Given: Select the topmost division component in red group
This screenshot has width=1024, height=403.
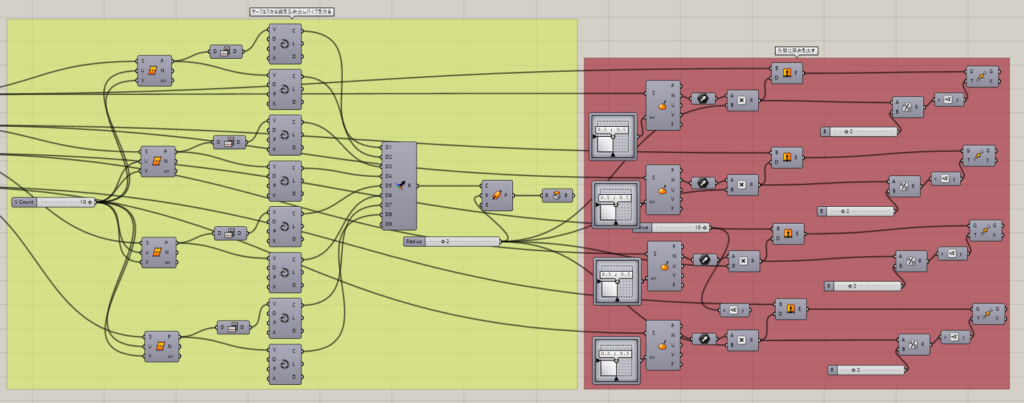Looking at the screenshot, I should click(x=908, y=106).
